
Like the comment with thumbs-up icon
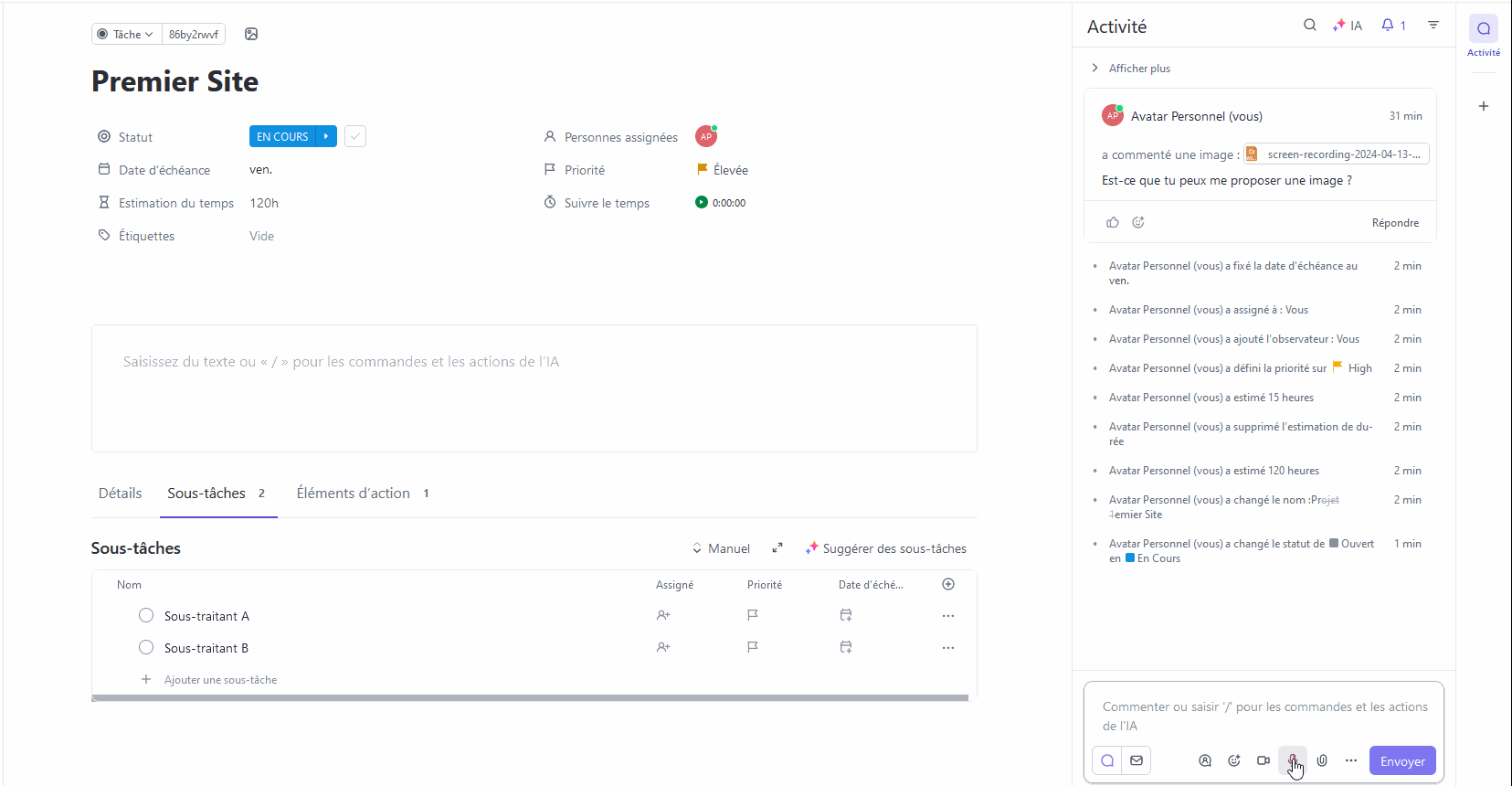click(x=1113, y=222)
